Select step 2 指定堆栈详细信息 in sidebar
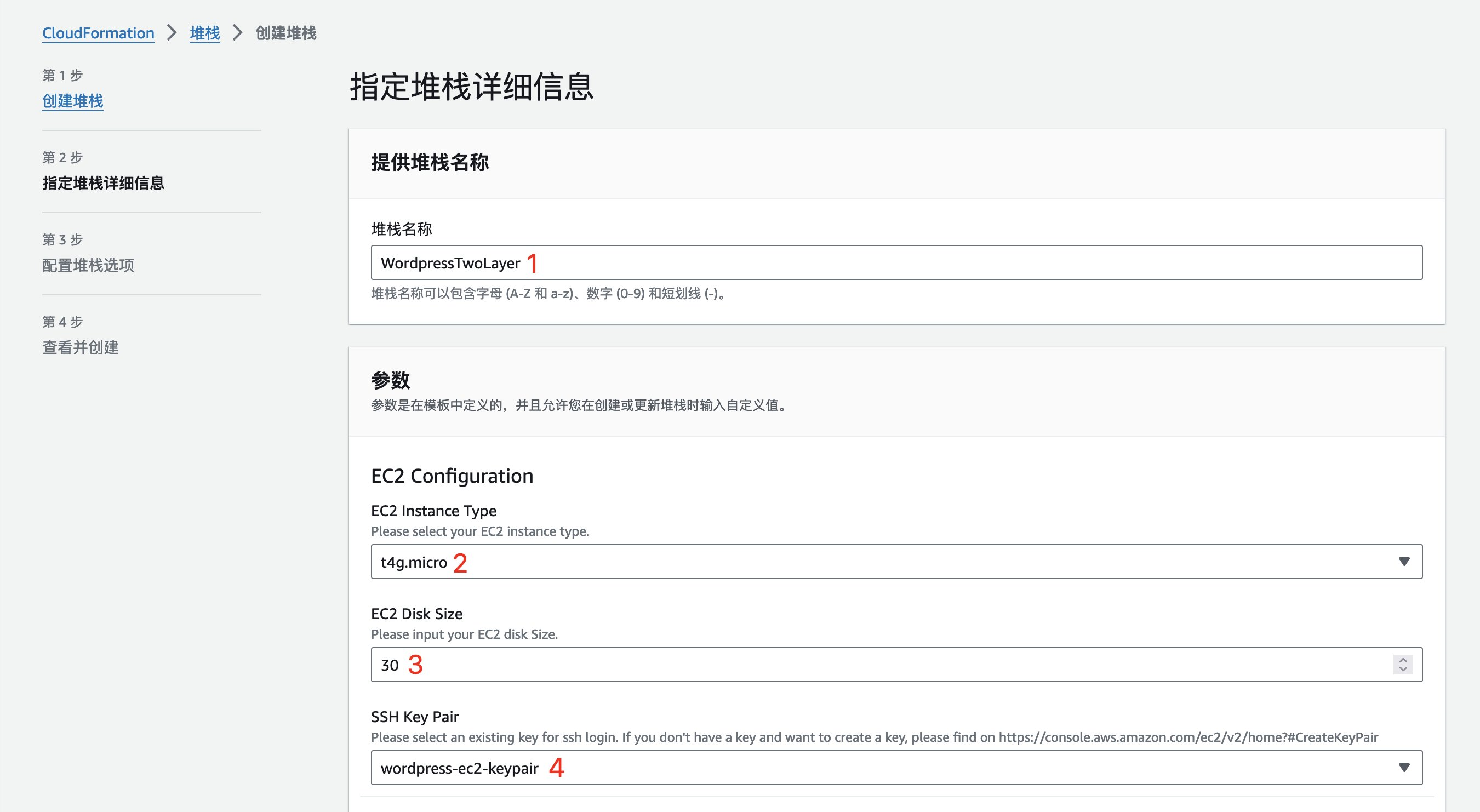 pos(104,184)
